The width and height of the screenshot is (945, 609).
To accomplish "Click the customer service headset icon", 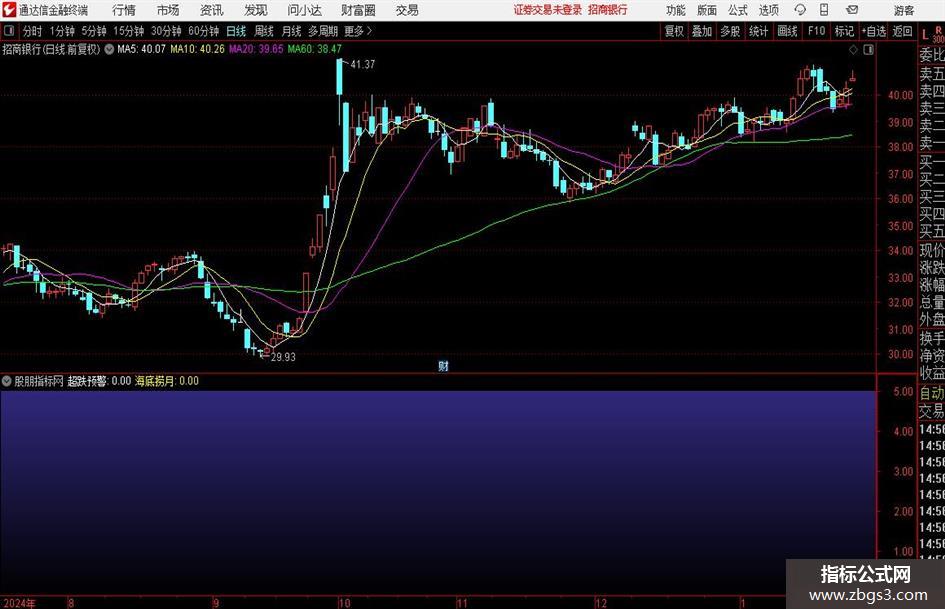I will click(800, 10).
